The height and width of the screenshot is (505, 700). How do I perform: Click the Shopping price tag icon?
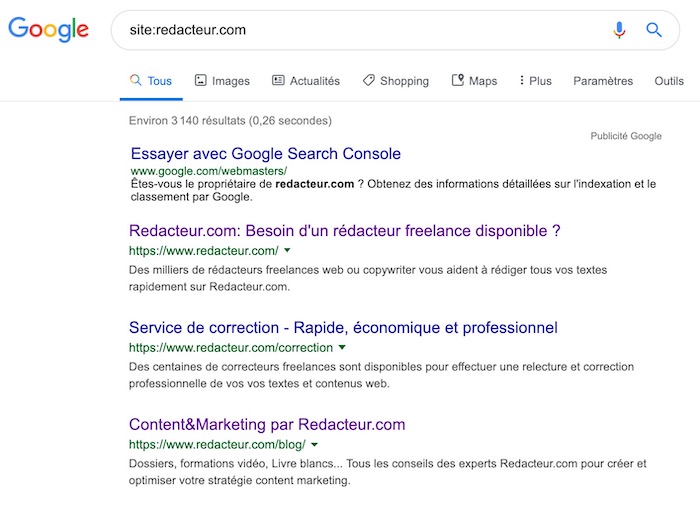click(x=369, y=80)
